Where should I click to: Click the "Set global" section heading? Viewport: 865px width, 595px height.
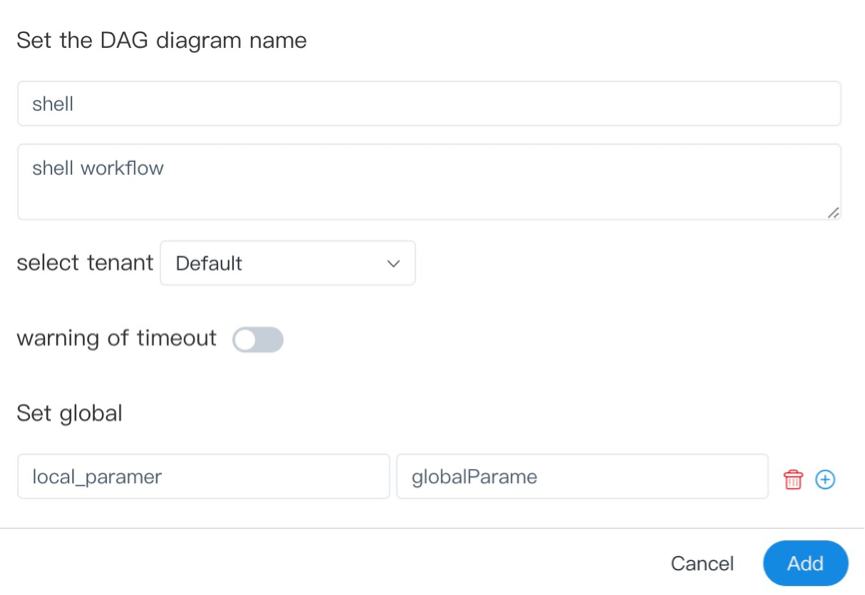[x=69, y=413]
